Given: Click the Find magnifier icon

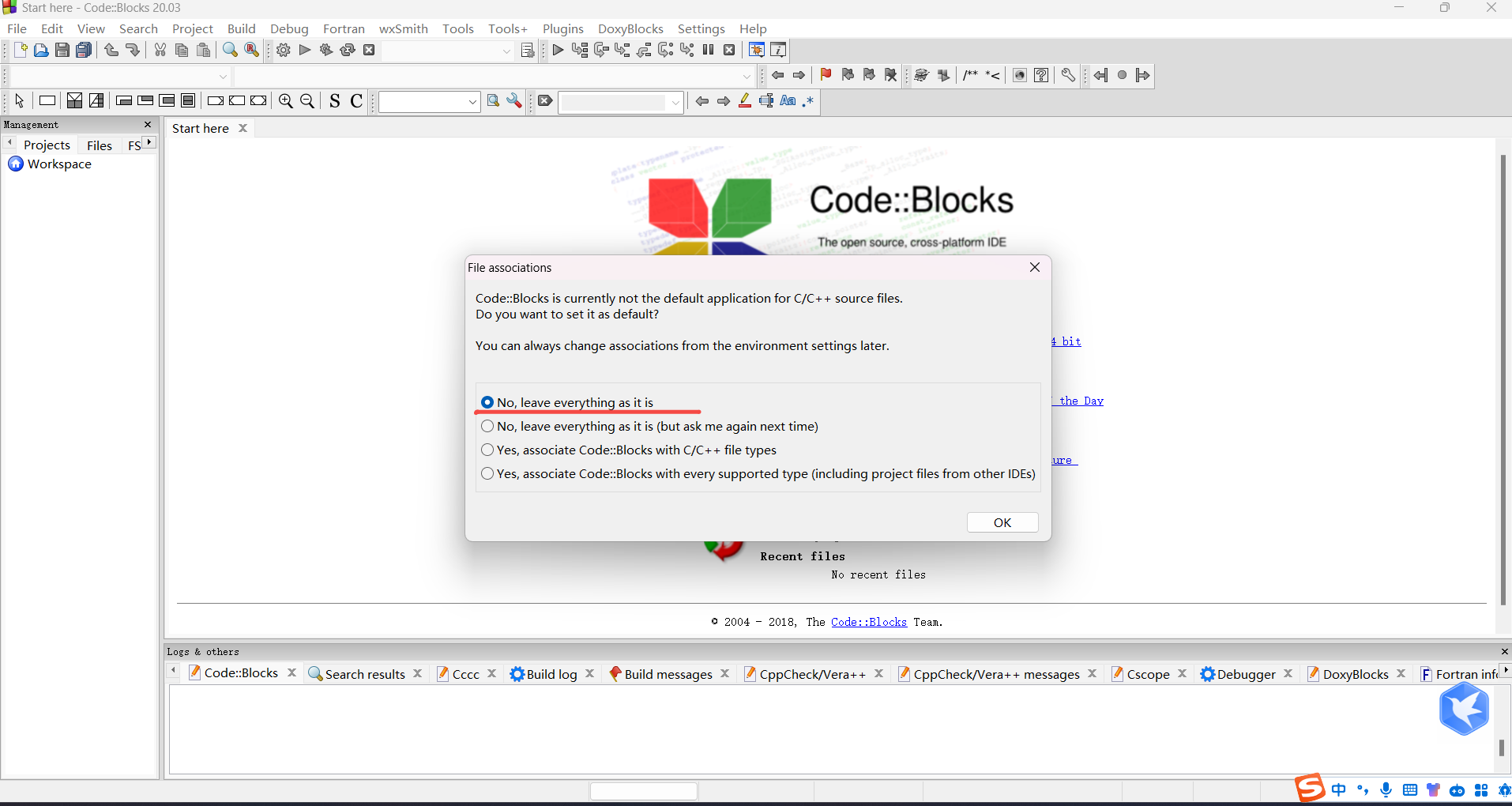Looking at the screenshot, I should [230, 50].
